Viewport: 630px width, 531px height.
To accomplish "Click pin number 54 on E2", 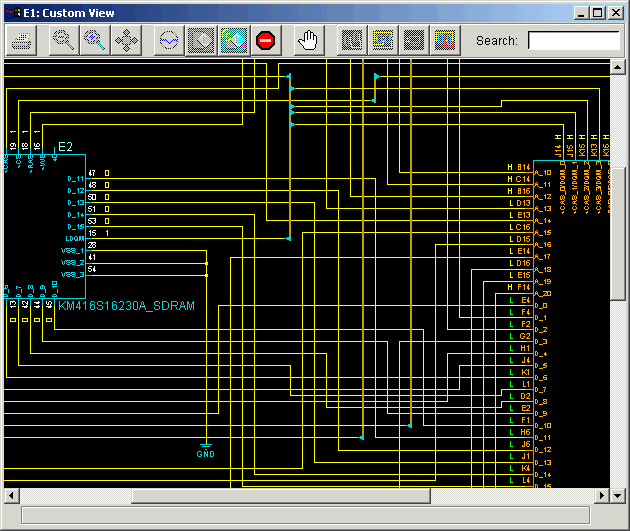I will click(92, 269).
